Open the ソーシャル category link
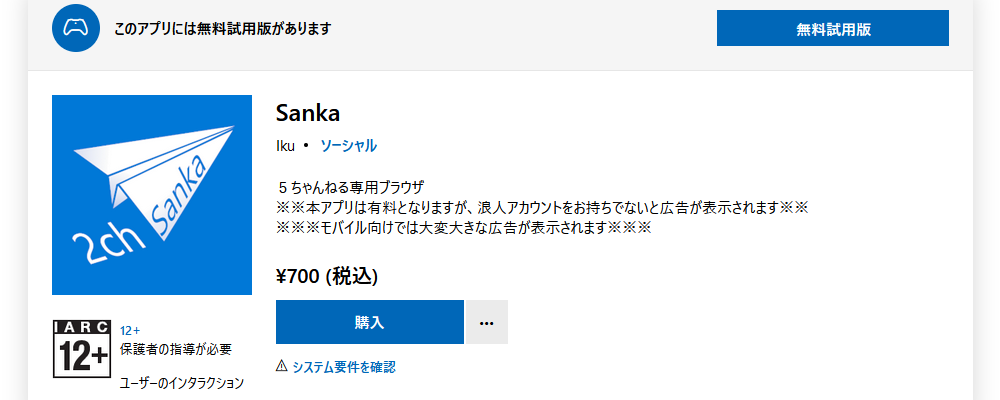Screen dimensions: 1000x400 (x=348, y=145)
